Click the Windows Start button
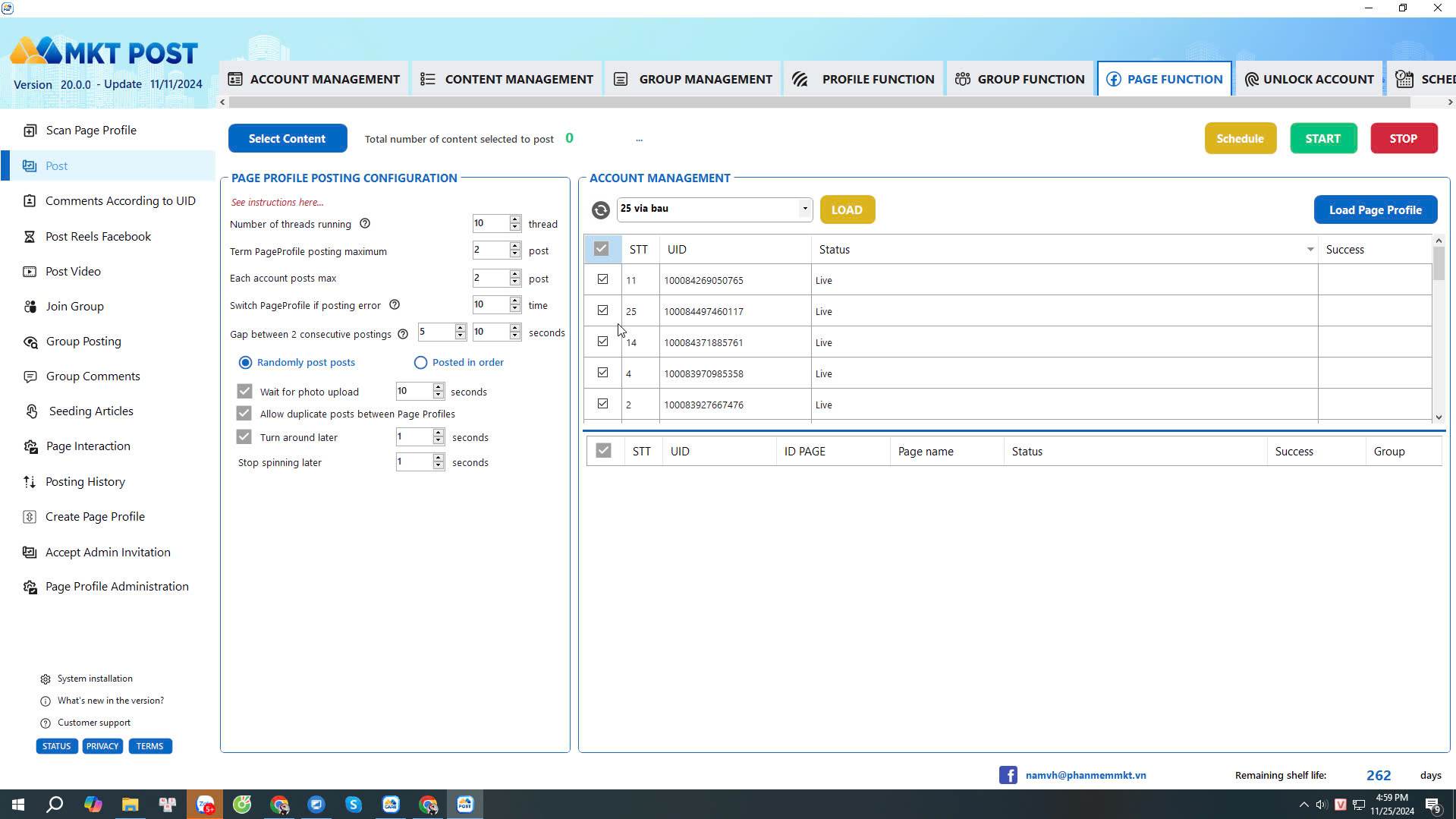 point(18,805)
